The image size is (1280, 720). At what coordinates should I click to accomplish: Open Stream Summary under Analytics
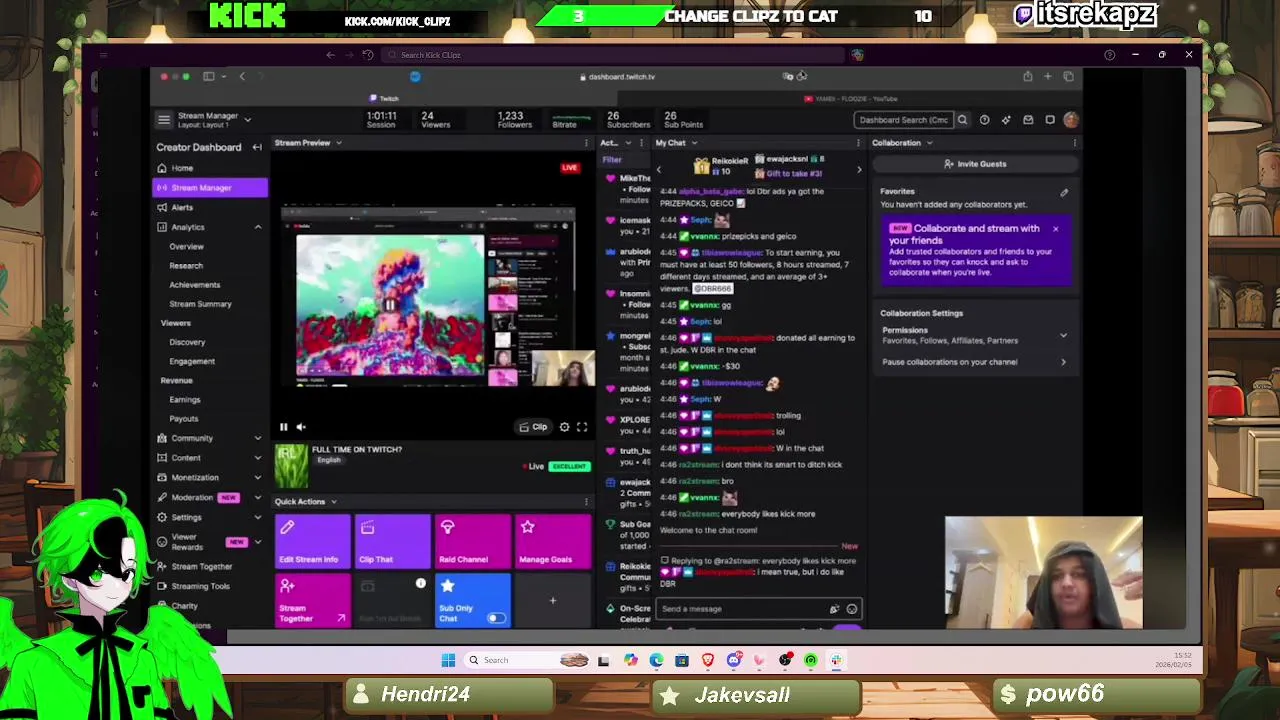tap(200, 304)
